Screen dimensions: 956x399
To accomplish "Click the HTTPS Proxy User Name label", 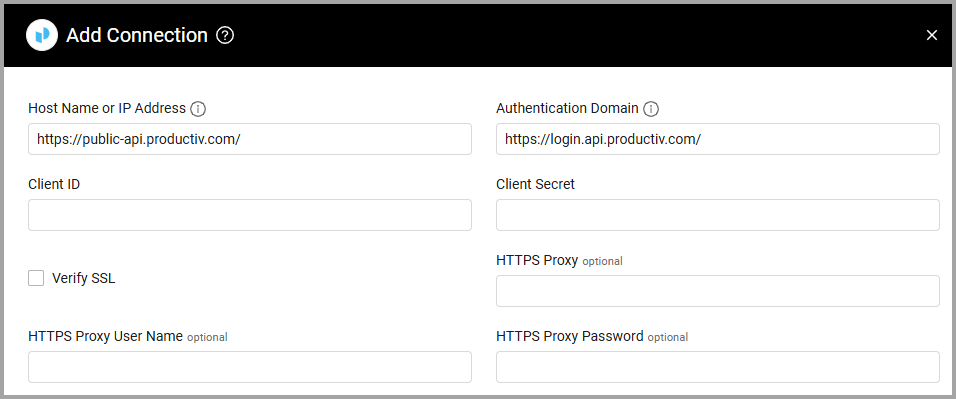I will point(105,336).
